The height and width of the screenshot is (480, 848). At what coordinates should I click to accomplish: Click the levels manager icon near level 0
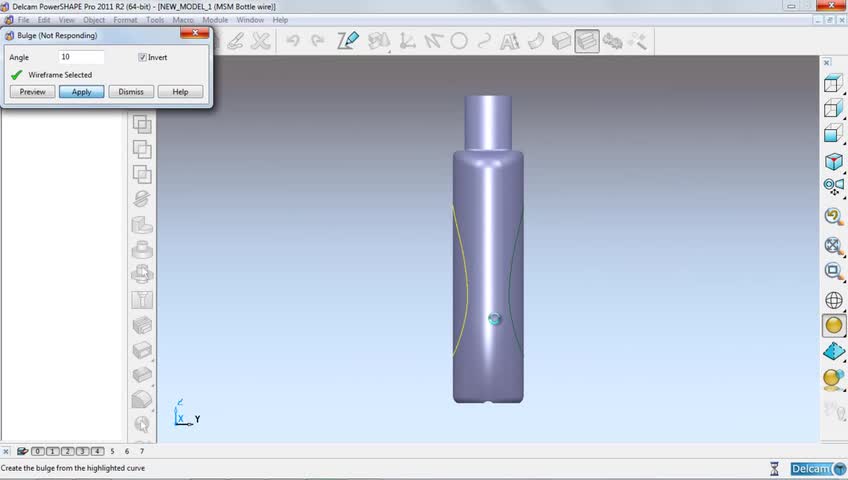click(x=22, y=451)
